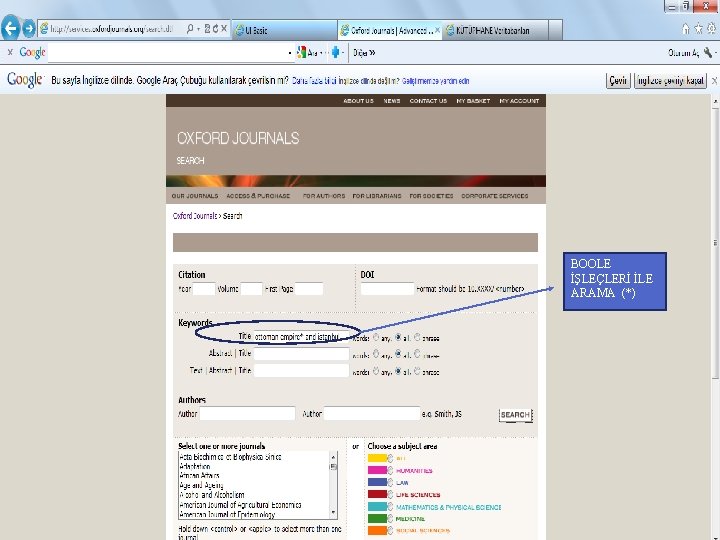Select Age and Ageing in journals list
This screenshot has height=540, width=720.
[201, 485]
